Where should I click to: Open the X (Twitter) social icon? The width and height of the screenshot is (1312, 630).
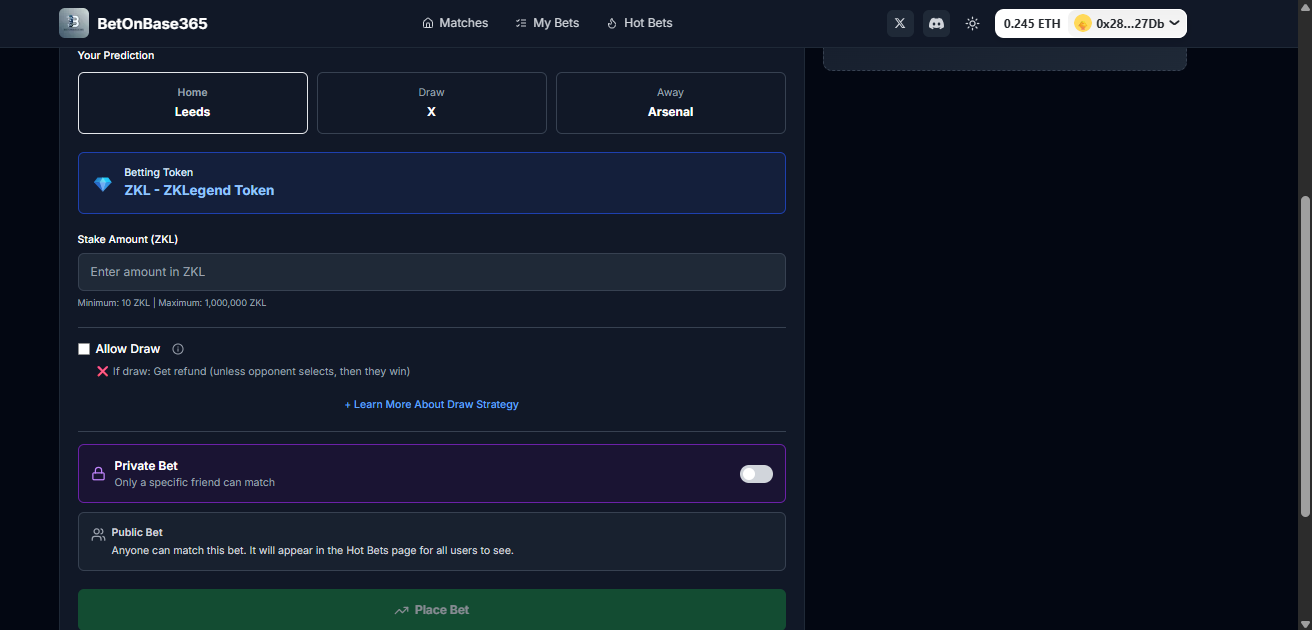(899, 22)
